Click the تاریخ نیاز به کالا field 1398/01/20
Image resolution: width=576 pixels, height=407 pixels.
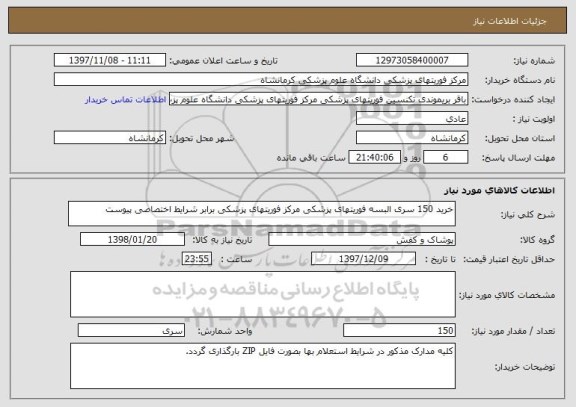tap(132, 239)
